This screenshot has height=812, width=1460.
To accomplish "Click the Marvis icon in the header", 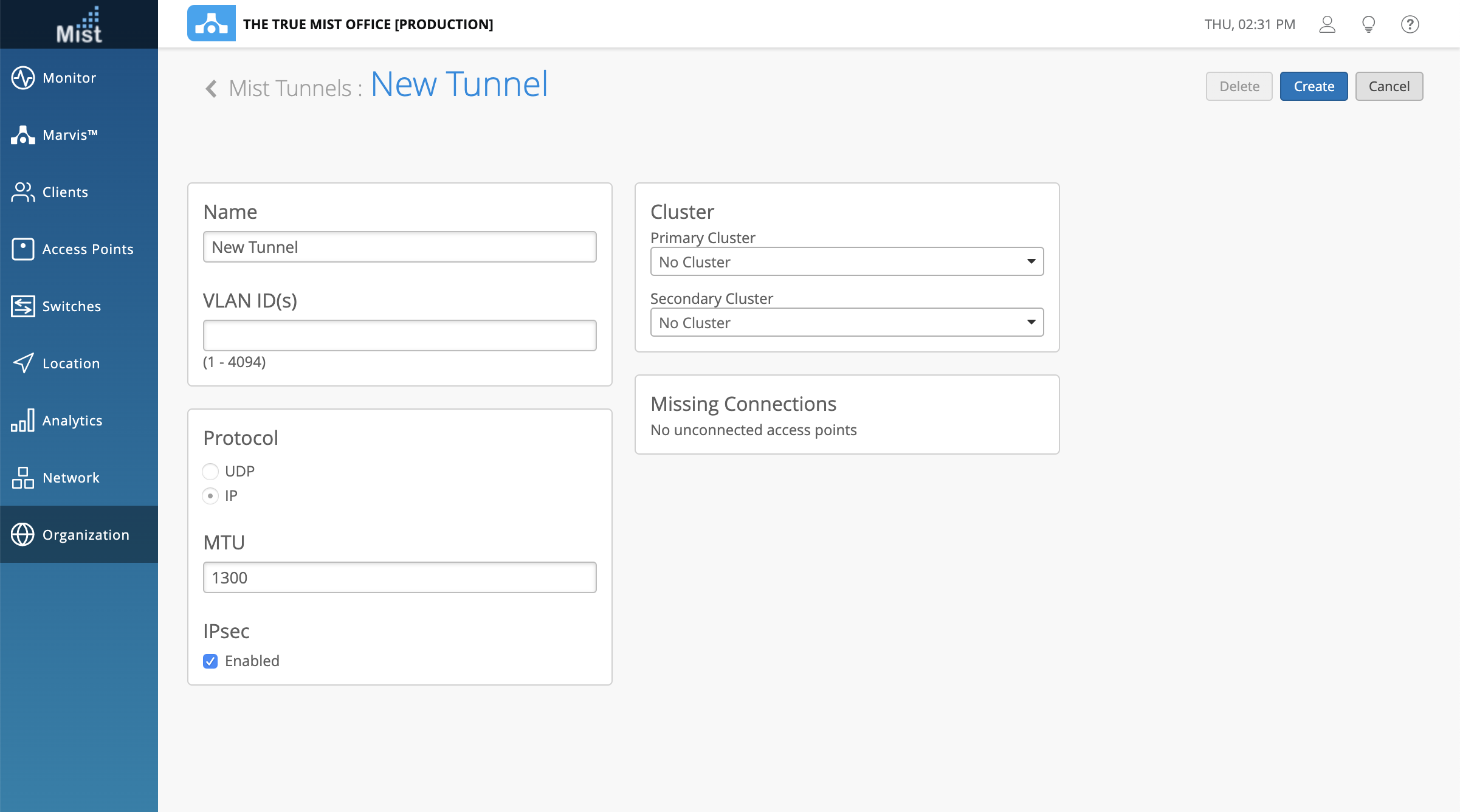I will 211,24.
